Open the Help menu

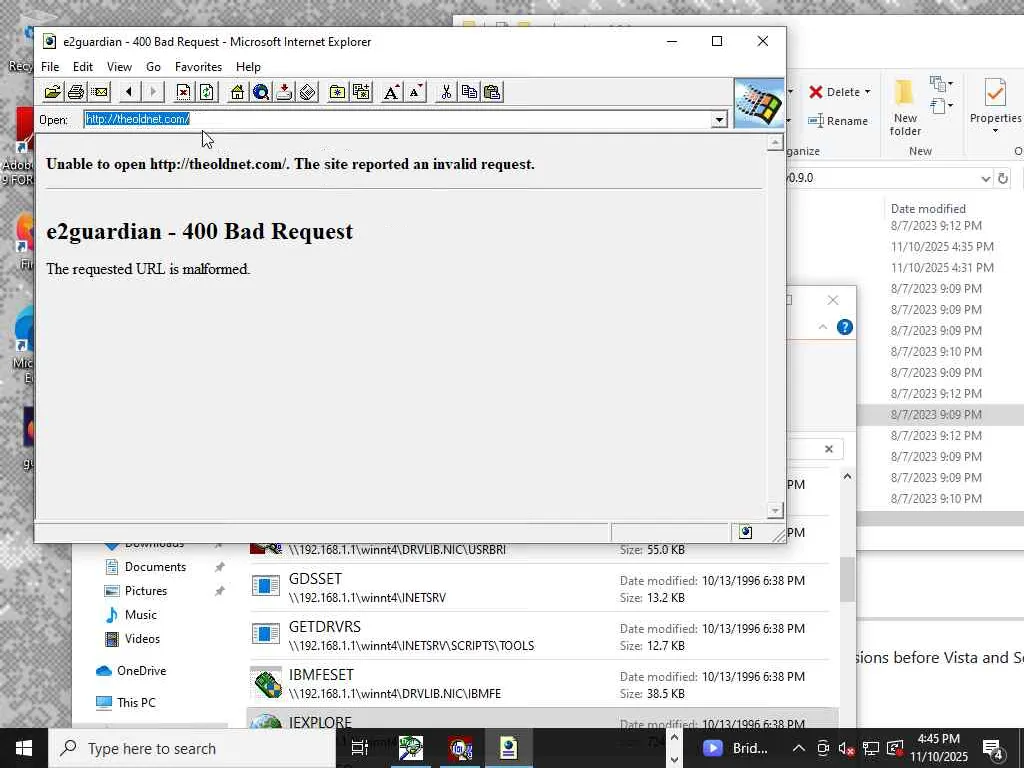248,67
